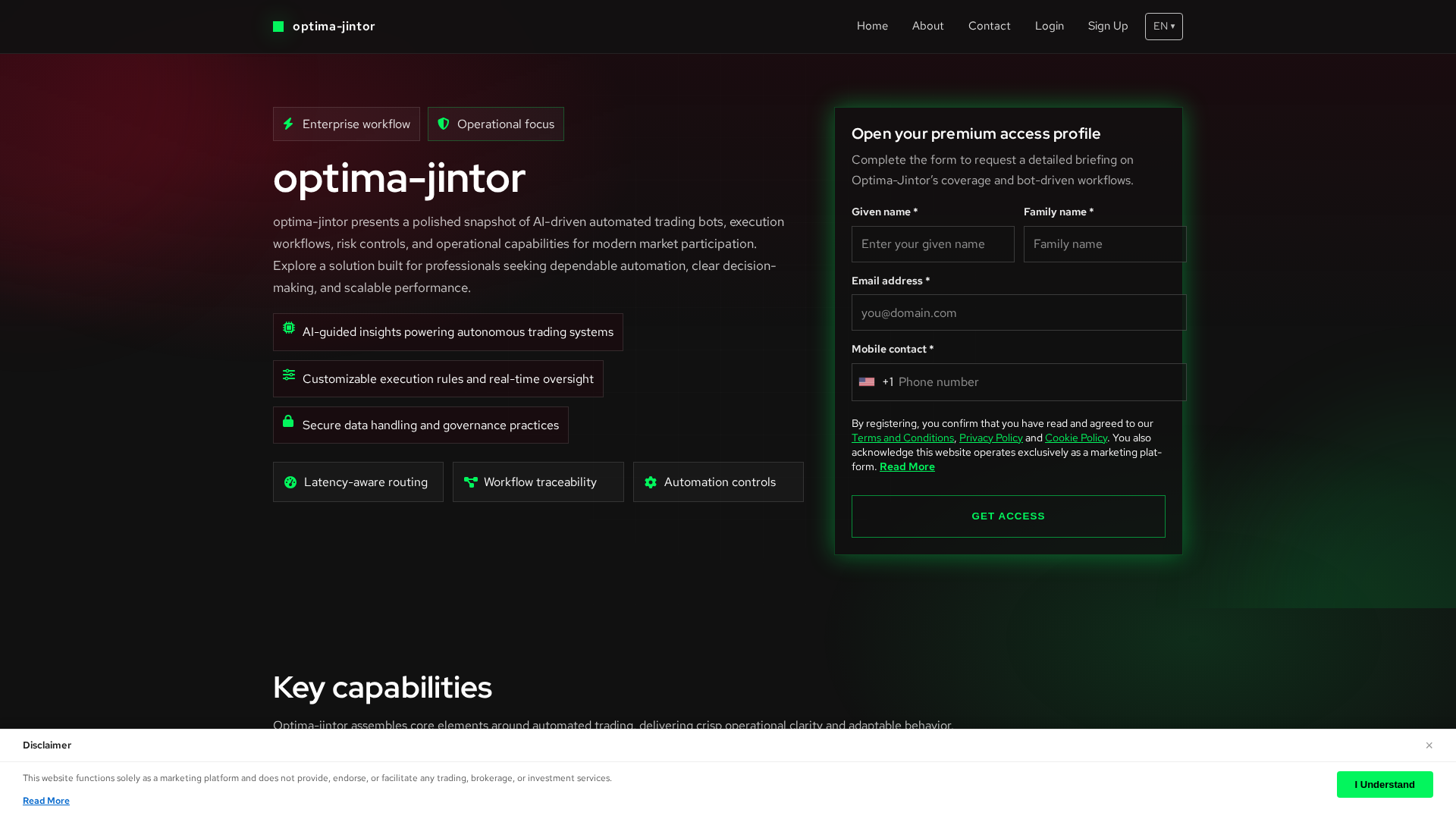
Task: Click the large 'optima-jintor' hero title
Action: (399, 178)
